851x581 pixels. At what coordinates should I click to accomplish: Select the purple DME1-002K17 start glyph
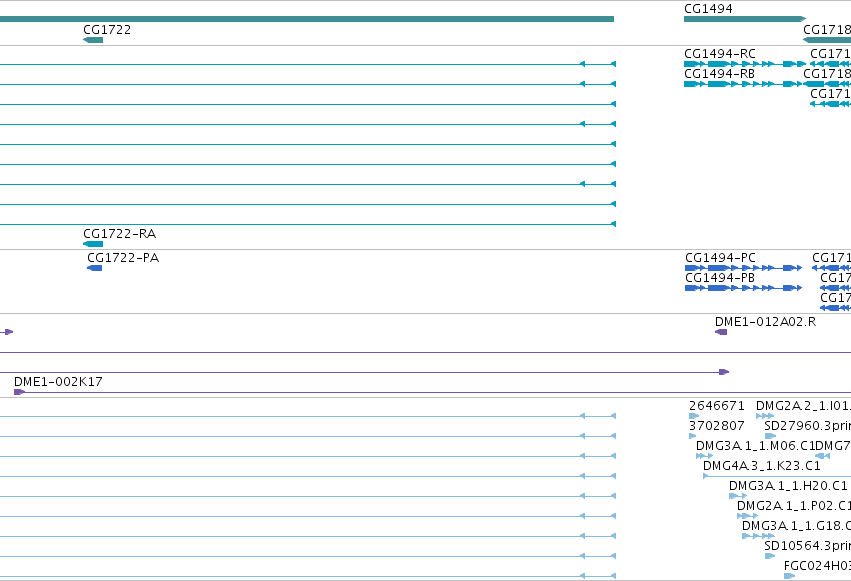coord(20,392)
